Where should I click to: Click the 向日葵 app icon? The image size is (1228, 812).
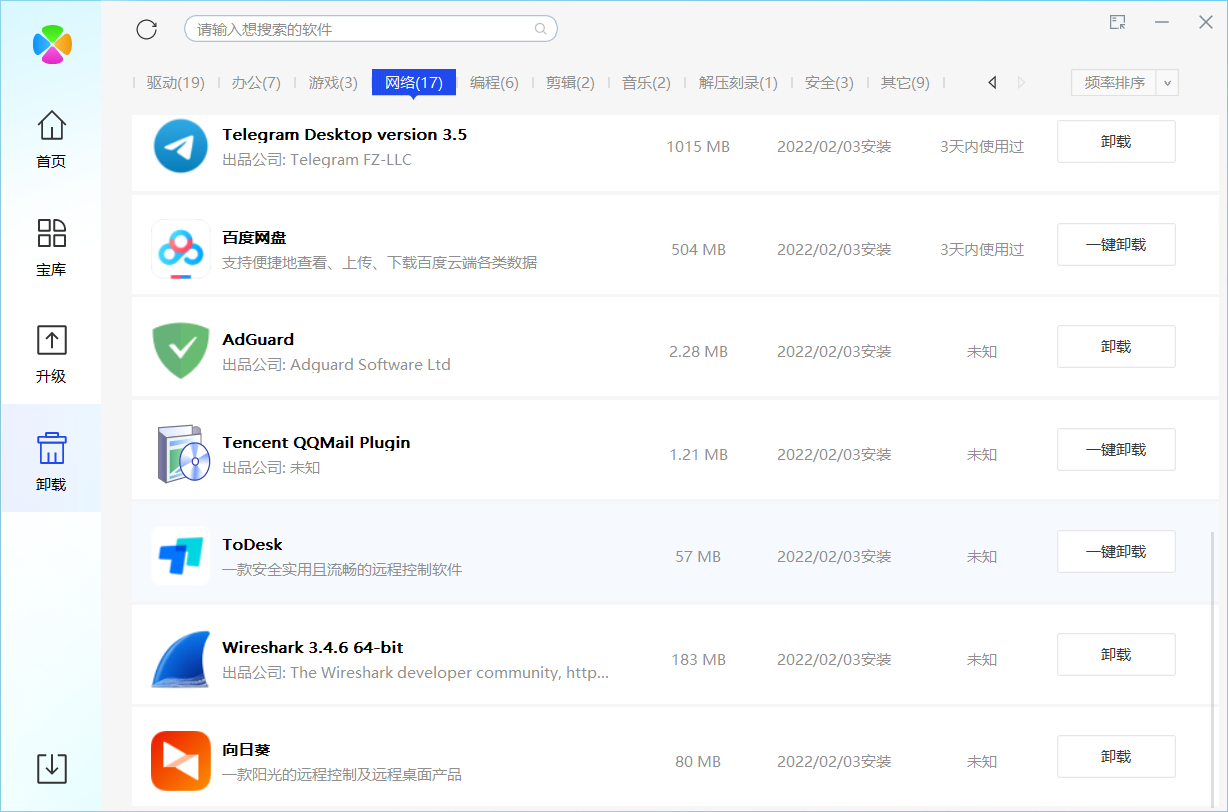181,761
